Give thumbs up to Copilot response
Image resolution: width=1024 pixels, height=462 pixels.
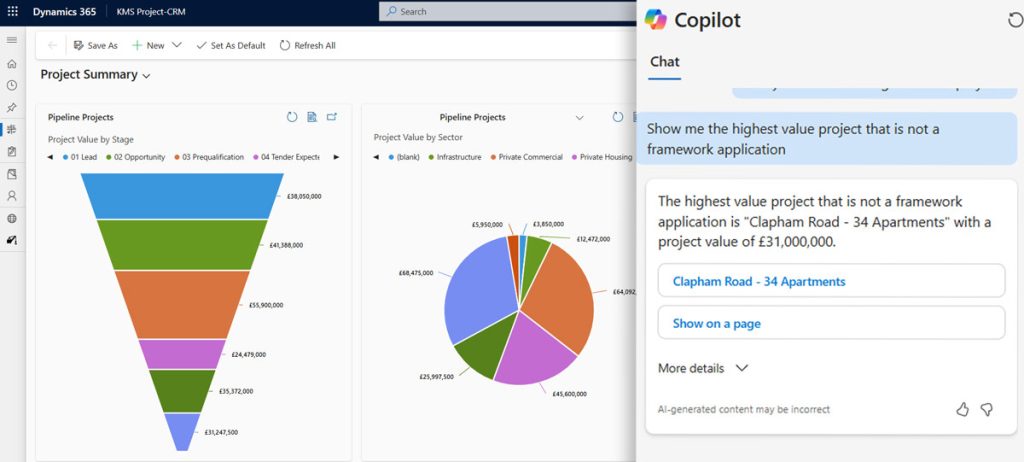point(963,409)
